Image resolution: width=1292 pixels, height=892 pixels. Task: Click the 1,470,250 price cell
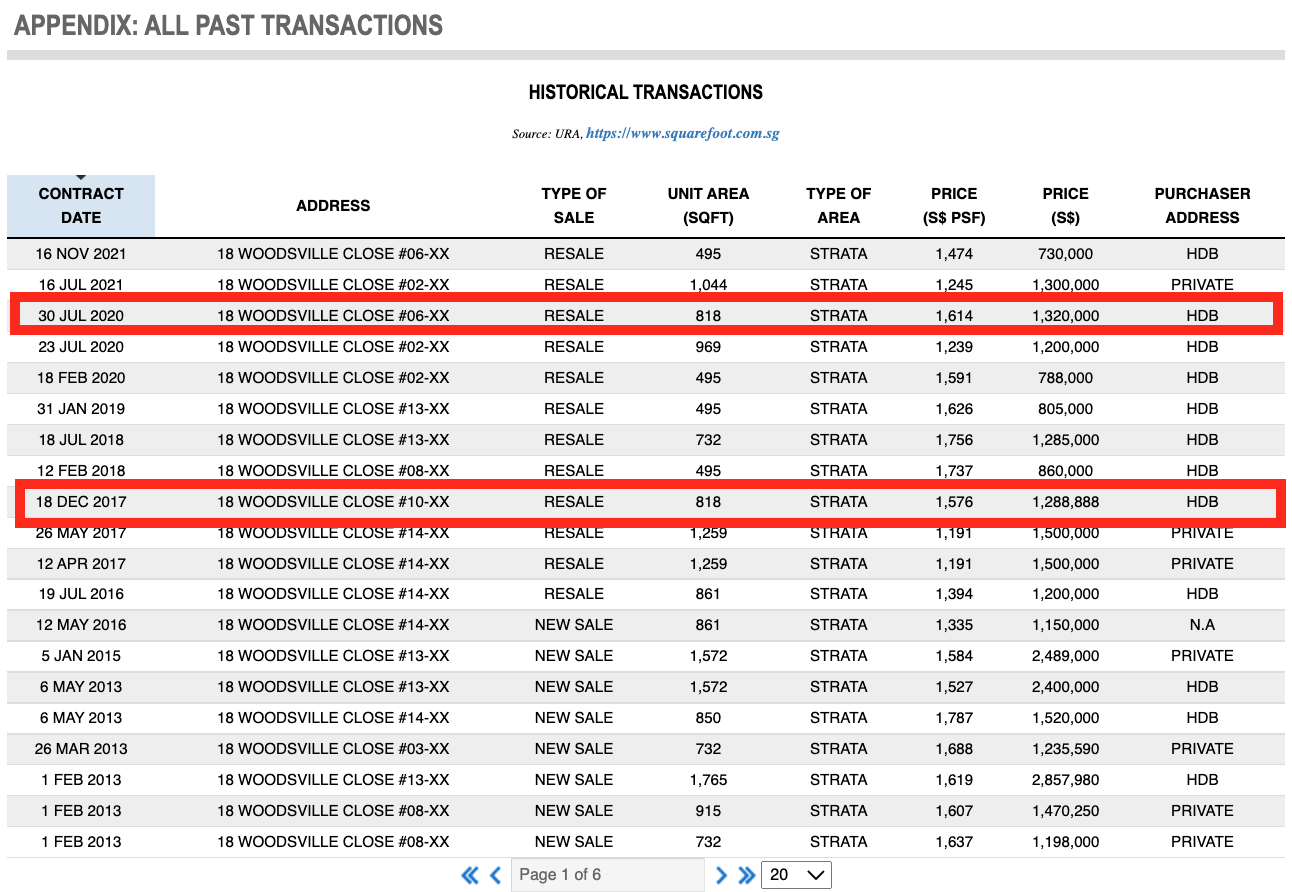(x=1065, y=811)
